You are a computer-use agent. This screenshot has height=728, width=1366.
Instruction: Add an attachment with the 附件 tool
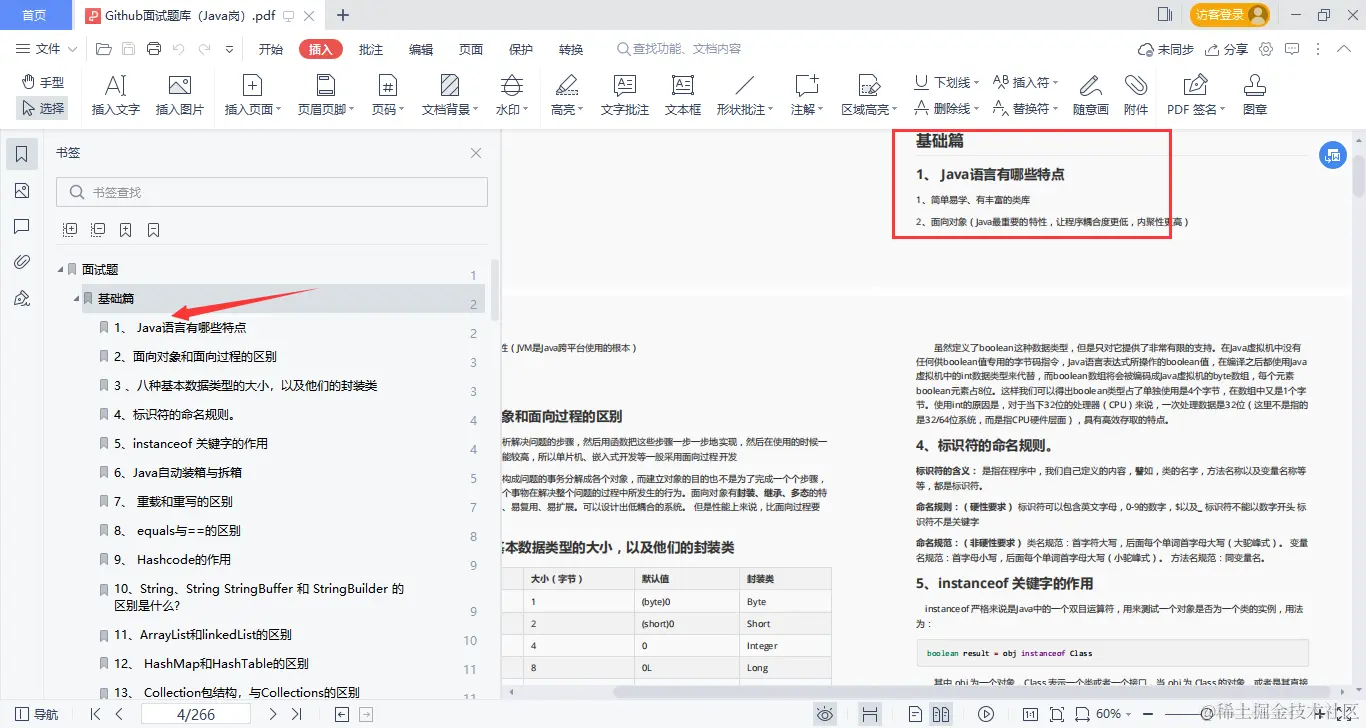pos(1137,94)
